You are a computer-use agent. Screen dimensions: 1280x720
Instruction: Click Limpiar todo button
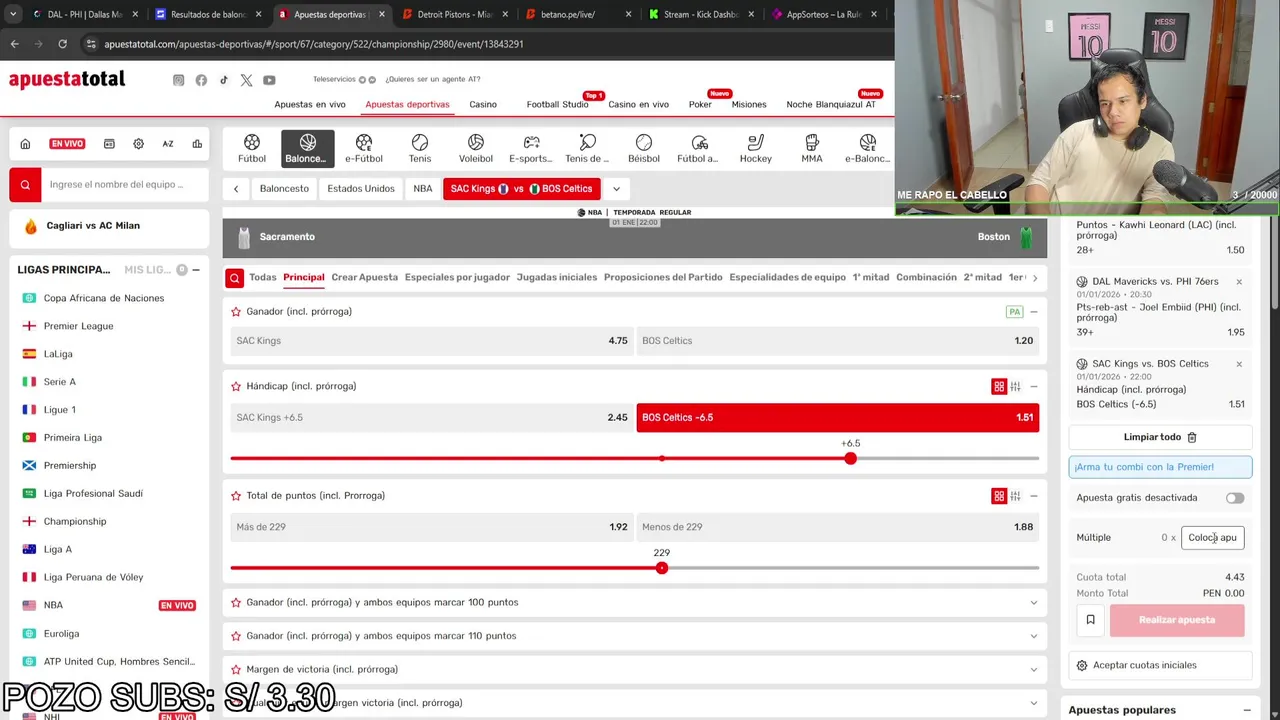coord(1160,437)
